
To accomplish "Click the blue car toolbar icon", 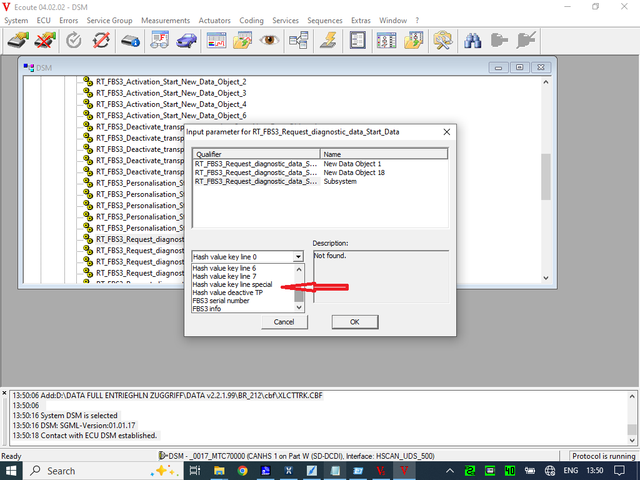I will tap(187, 40).
